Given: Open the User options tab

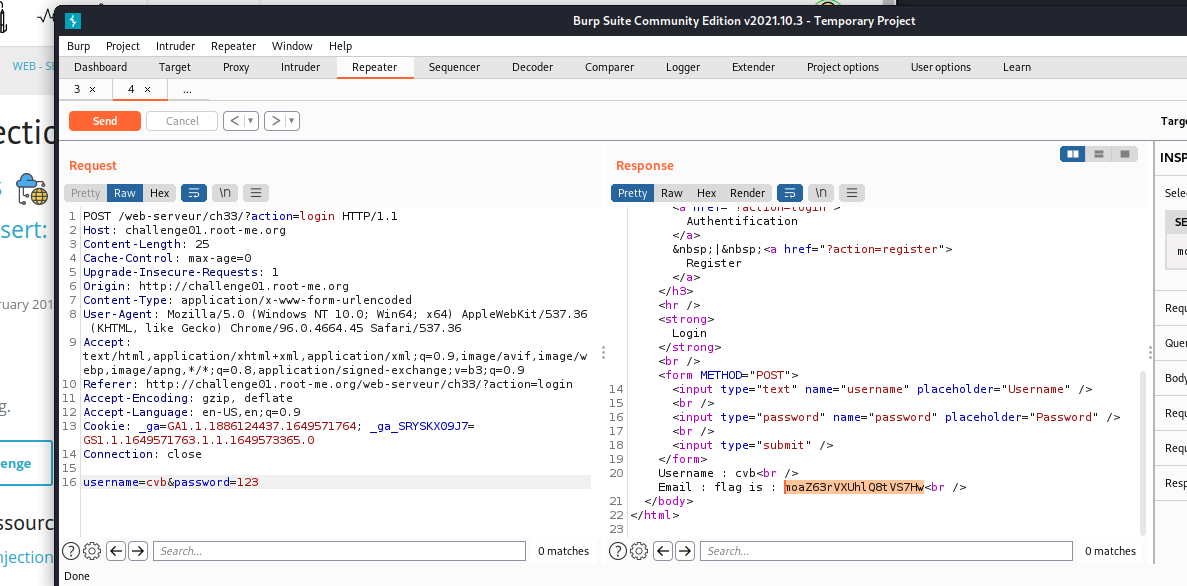Looking at the screenshot, I should (941, 67).
